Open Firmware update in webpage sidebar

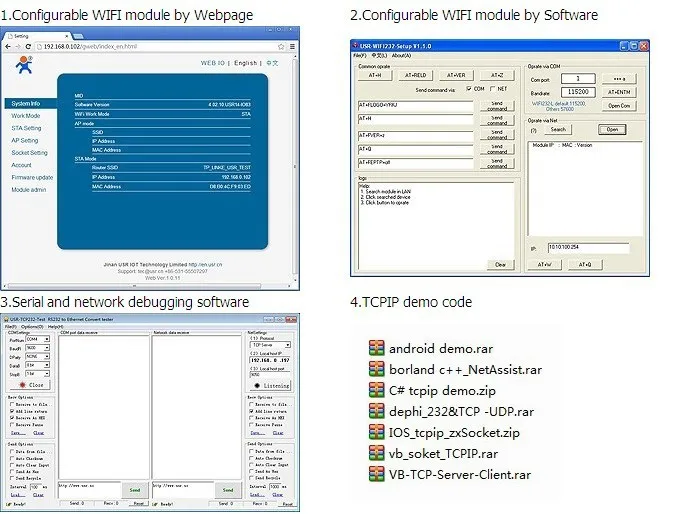tap(32, 177)
